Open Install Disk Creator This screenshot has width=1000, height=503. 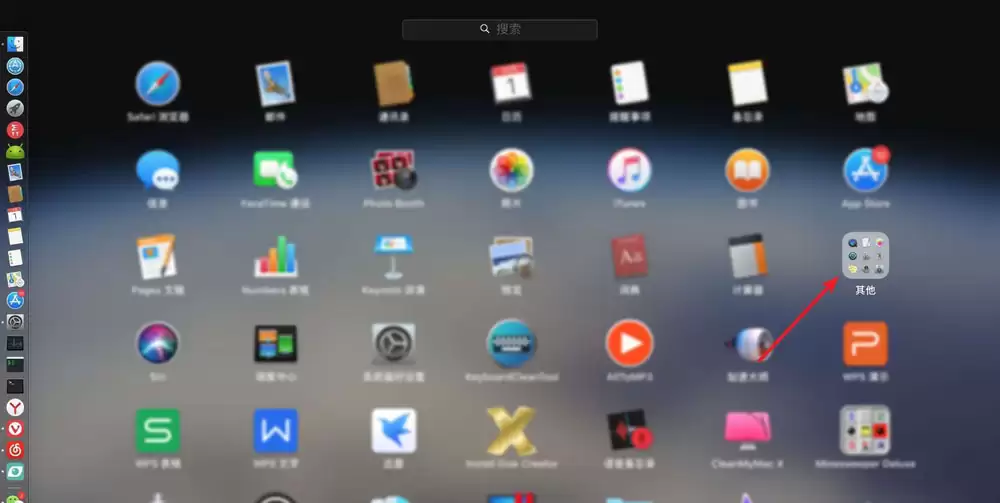[x=511, y=431]
